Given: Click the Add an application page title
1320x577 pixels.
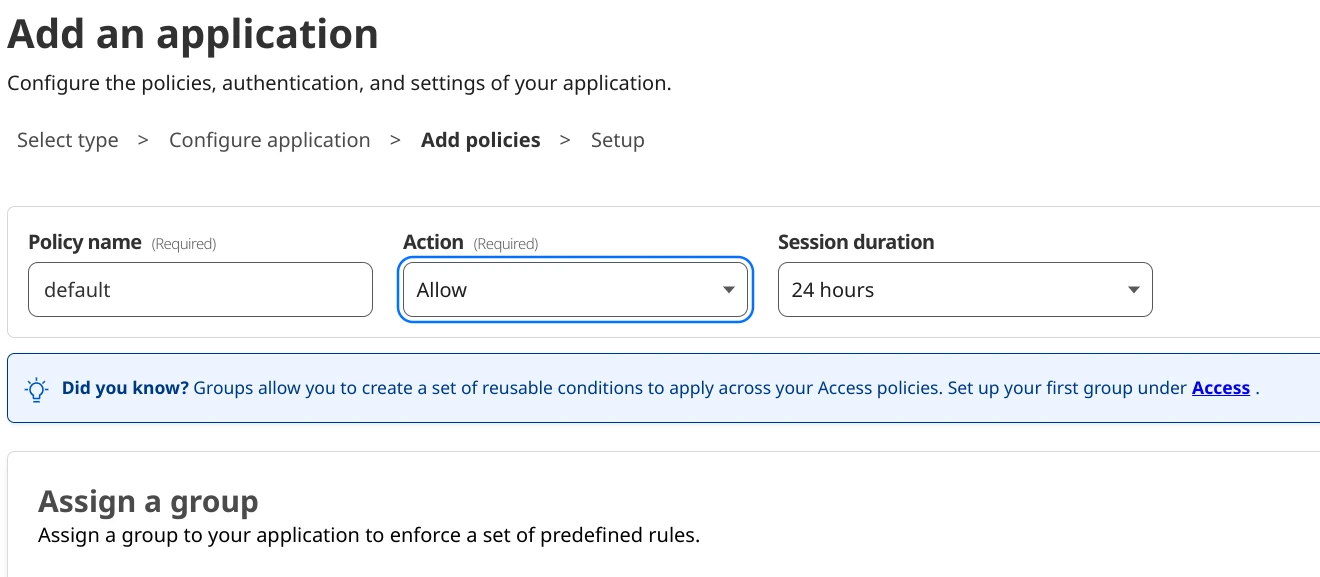Looking at the screenshot, I should click(193, 34).
